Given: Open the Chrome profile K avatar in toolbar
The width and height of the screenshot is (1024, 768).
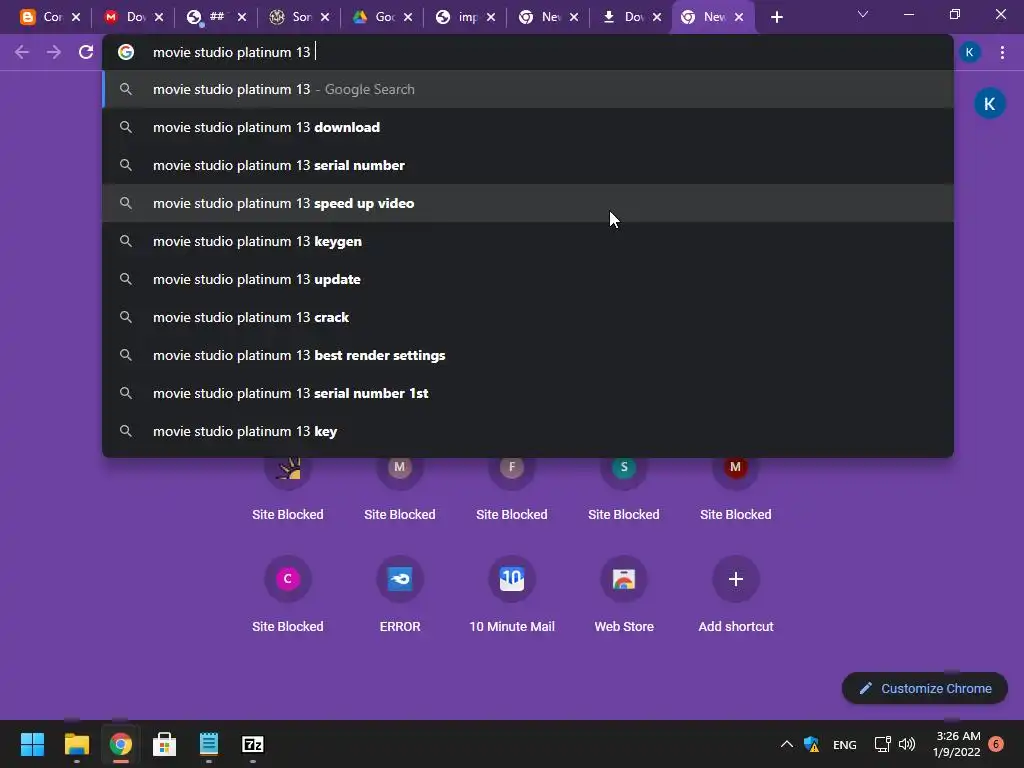Looking at the screenshot, I should [x=970, y=53].
